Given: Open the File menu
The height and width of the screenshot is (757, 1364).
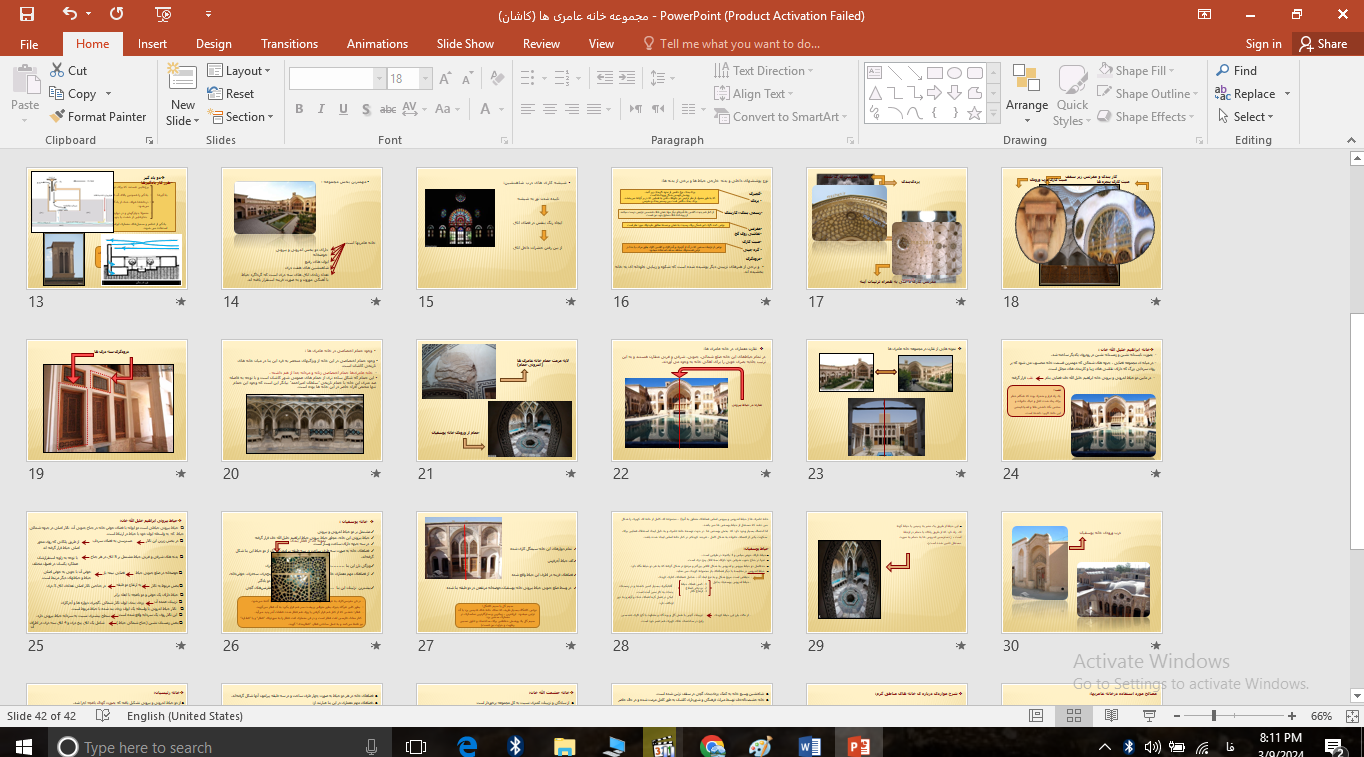Looking at the screenshot, I should 29,44.
